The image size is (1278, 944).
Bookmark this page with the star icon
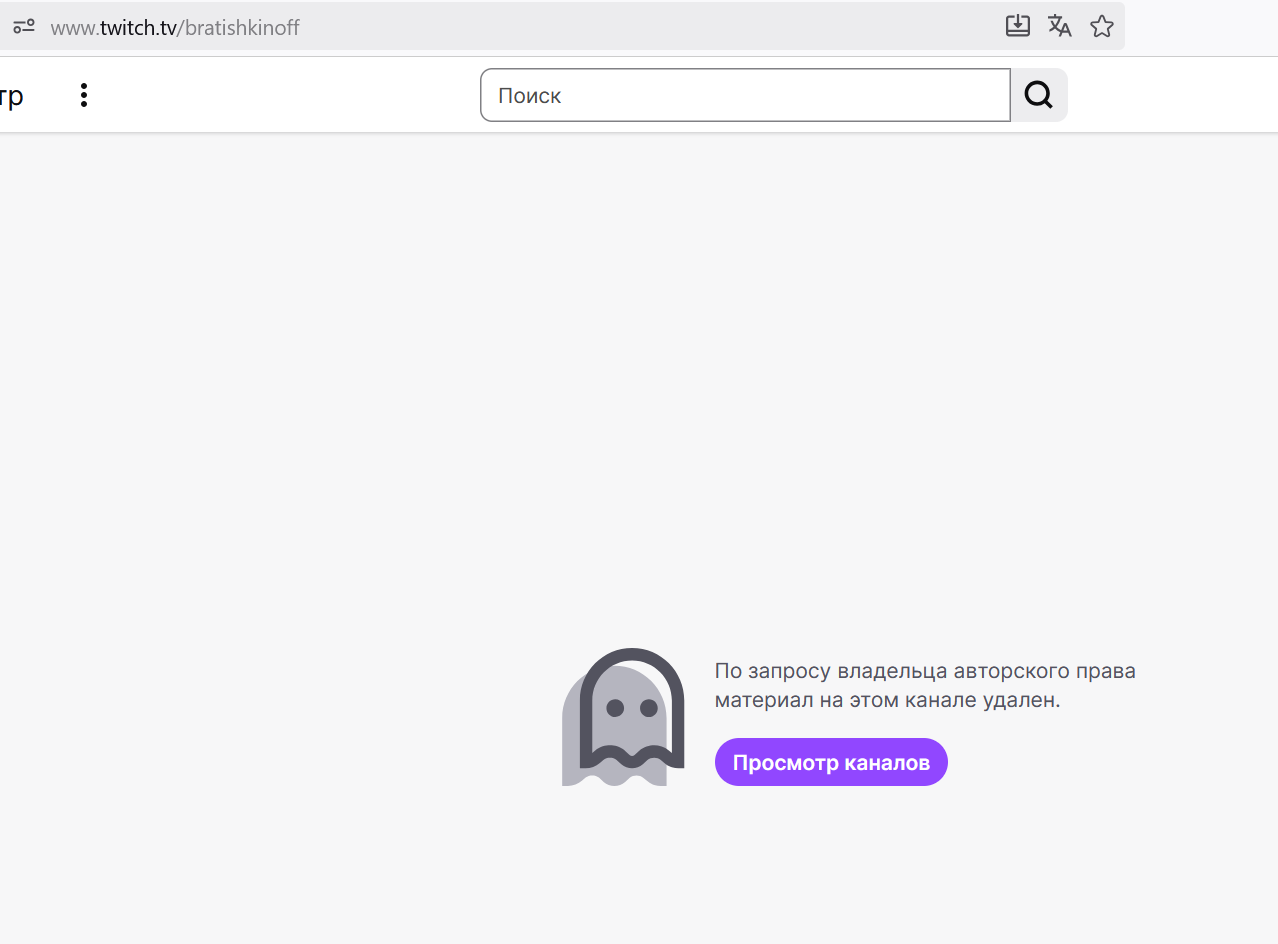coord(1102,26)
